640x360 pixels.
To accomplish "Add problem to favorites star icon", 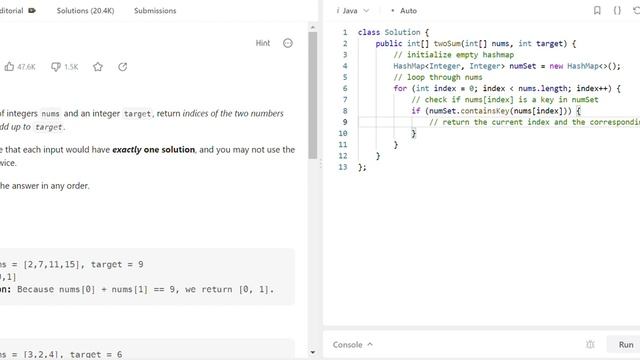I will (x=98, y=67).
